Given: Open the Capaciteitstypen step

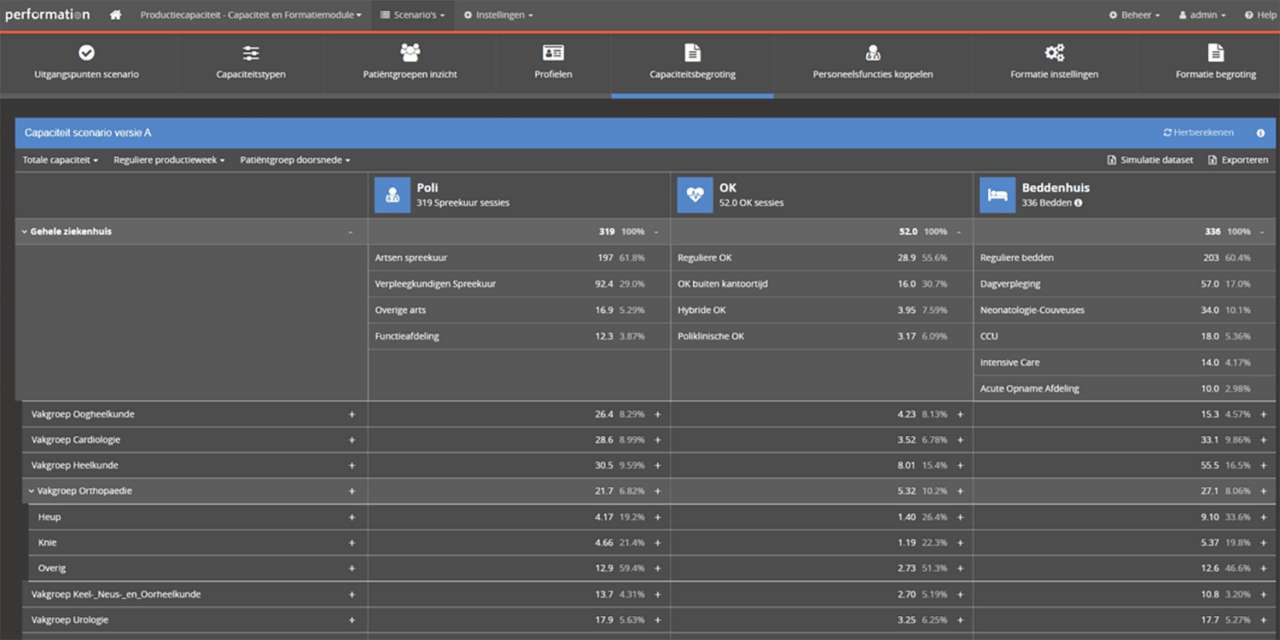Looking at the screenshot, I should [x=251, y=63].
